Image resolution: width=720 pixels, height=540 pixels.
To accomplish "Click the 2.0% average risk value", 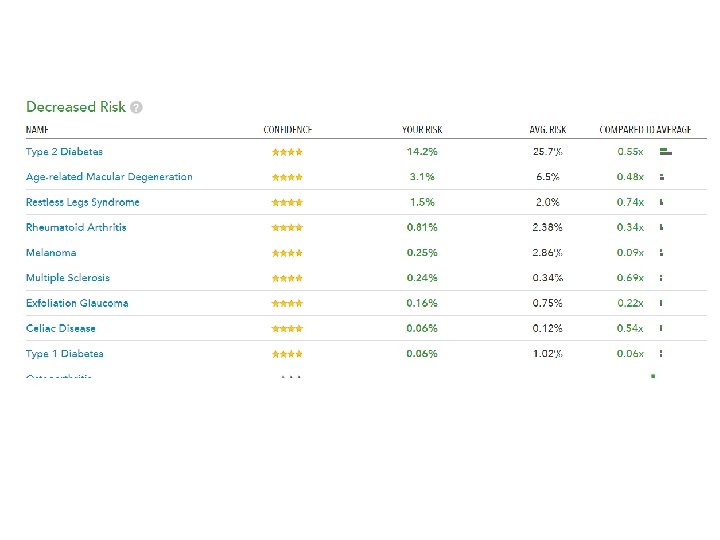I will pyautogui.click(x=548, y=202).
